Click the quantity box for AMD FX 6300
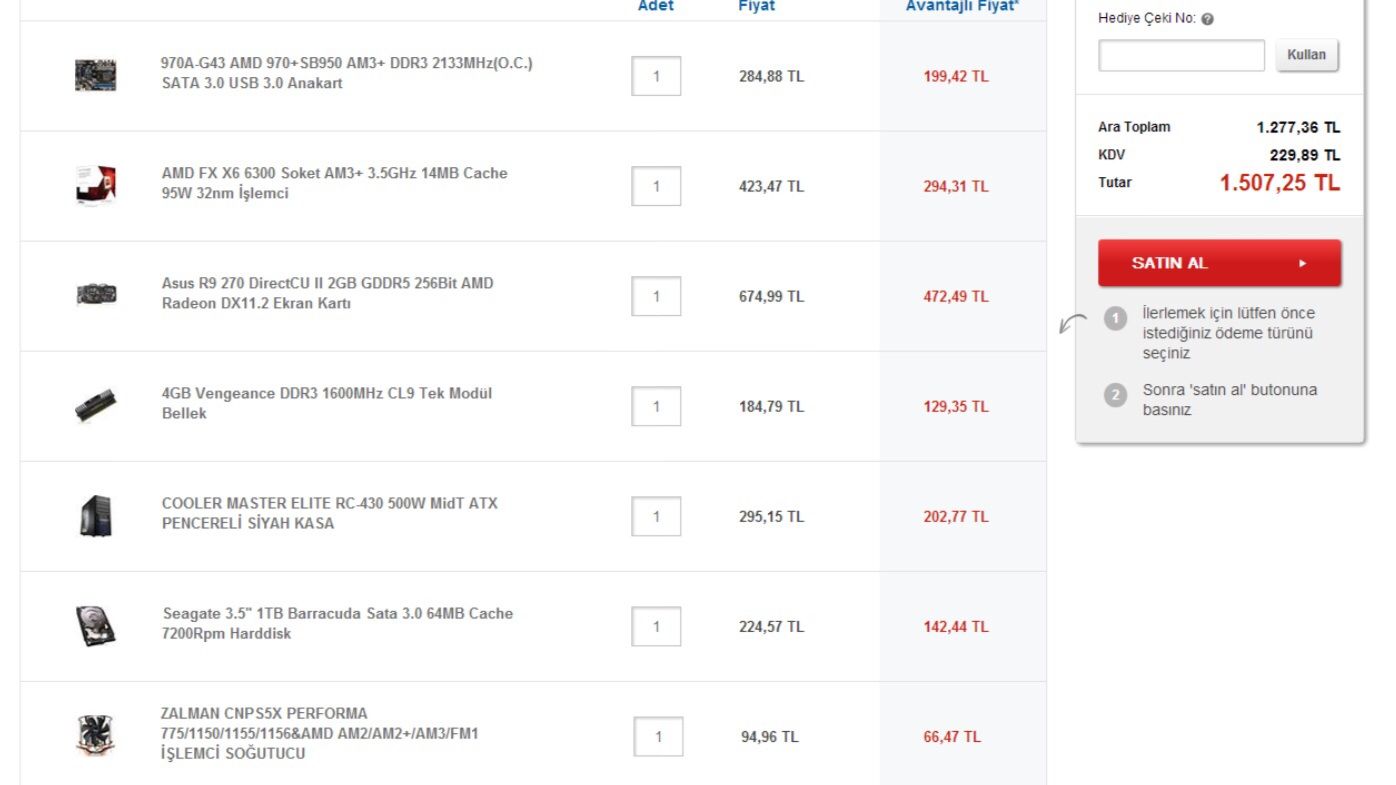1396x785 pixels. (x=656, y=186)
